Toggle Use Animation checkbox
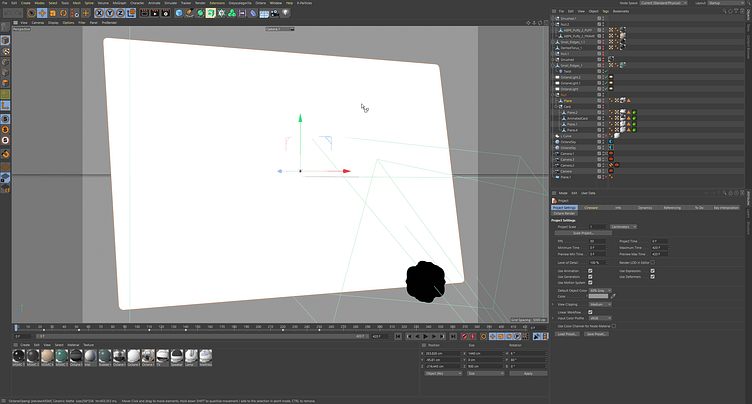The width and height of the screenshot is (752, 404). point(591,270)
